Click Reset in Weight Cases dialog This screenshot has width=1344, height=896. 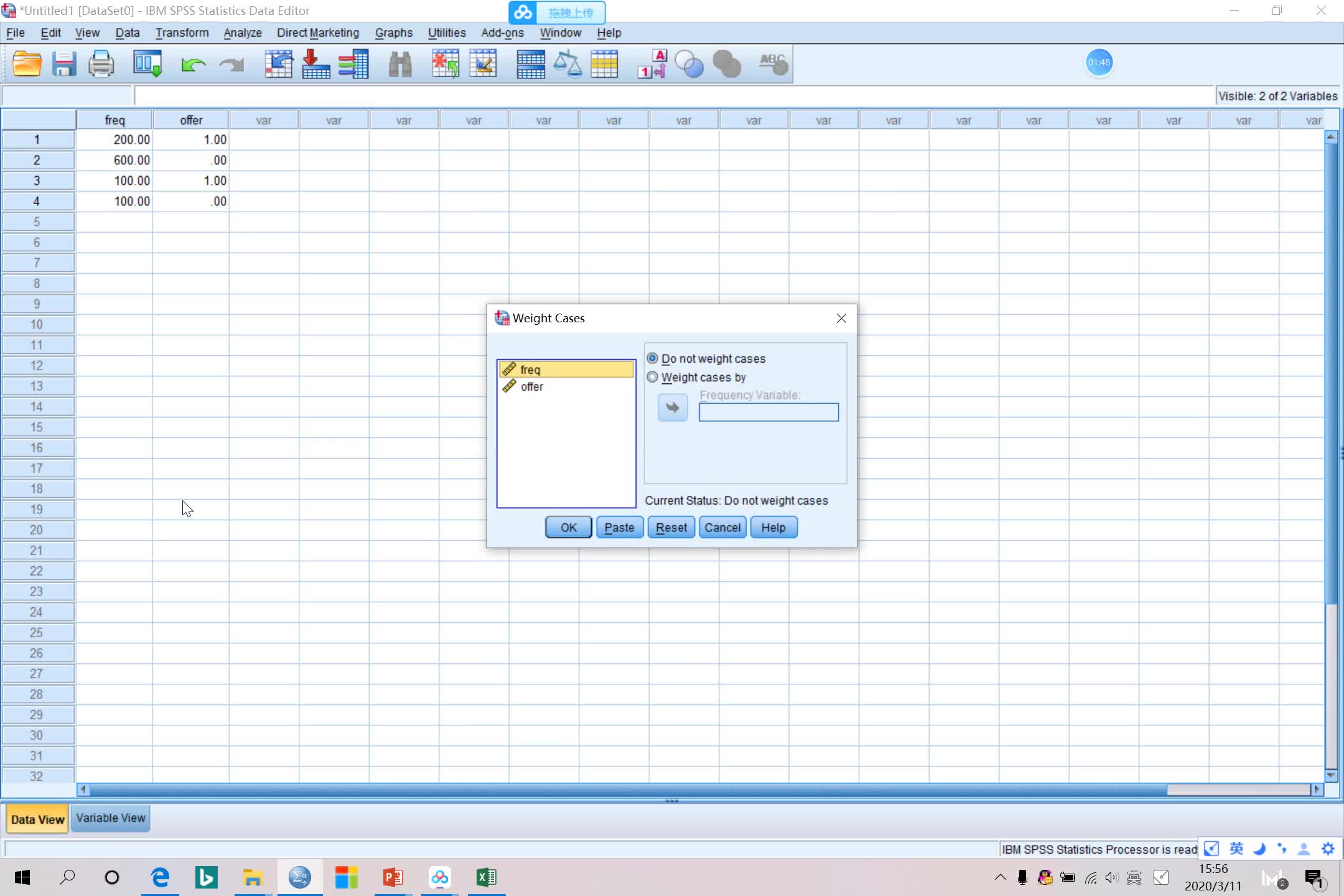point(671,528)
